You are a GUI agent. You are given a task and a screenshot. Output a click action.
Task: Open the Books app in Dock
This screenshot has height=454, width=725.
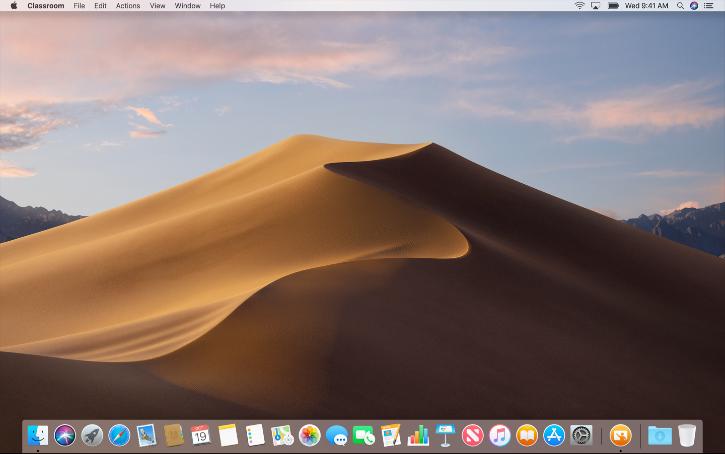pyautogui.click(x=527, y=436)
